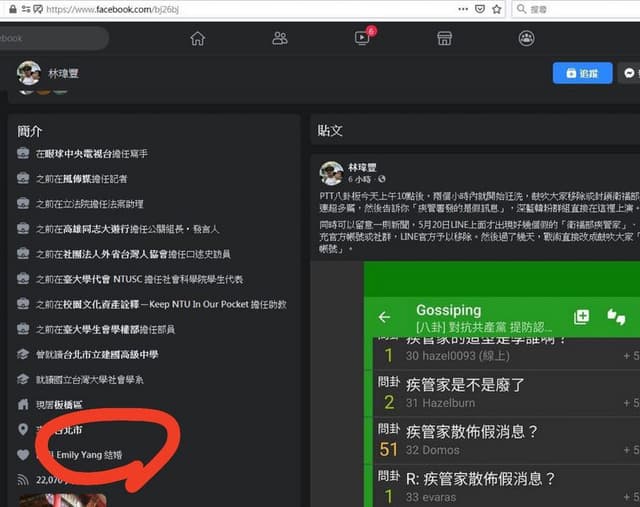Click the browser bookmark star icon
Viewport: 640px width, 507px height.
tap(497, 9)
